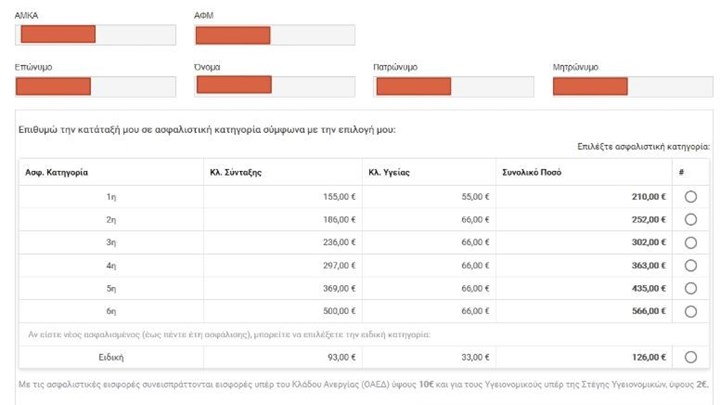Pick the 4η category totaling 363,00 €
This screenshot has width=720, height=405.
coord(690,265)
